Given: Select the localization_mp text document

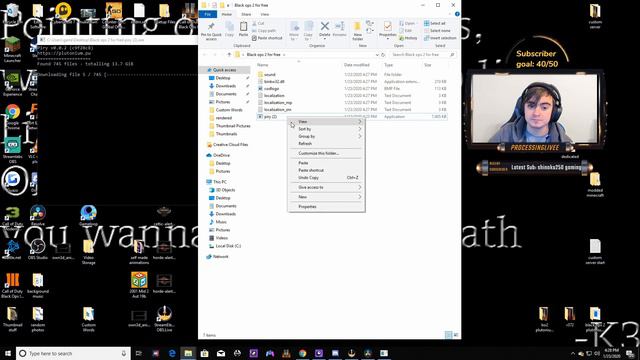Looking at the screenshot, I should click(352, 103).
